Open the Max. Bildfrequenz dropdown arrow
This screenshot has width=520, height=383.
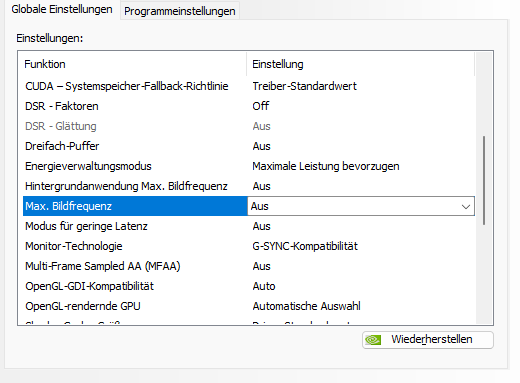pyautogui.click(x=466, y=206)
